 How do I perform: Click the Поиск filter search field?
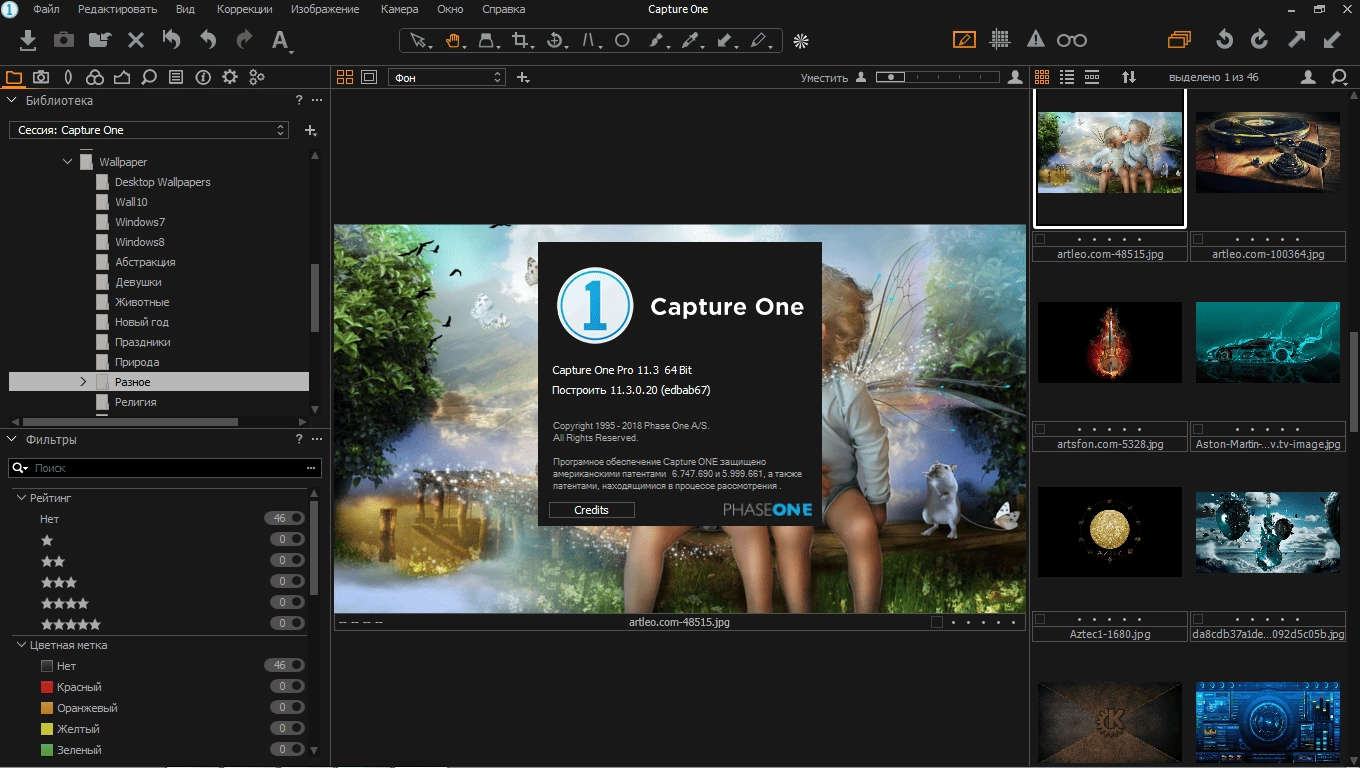(167, 468)
